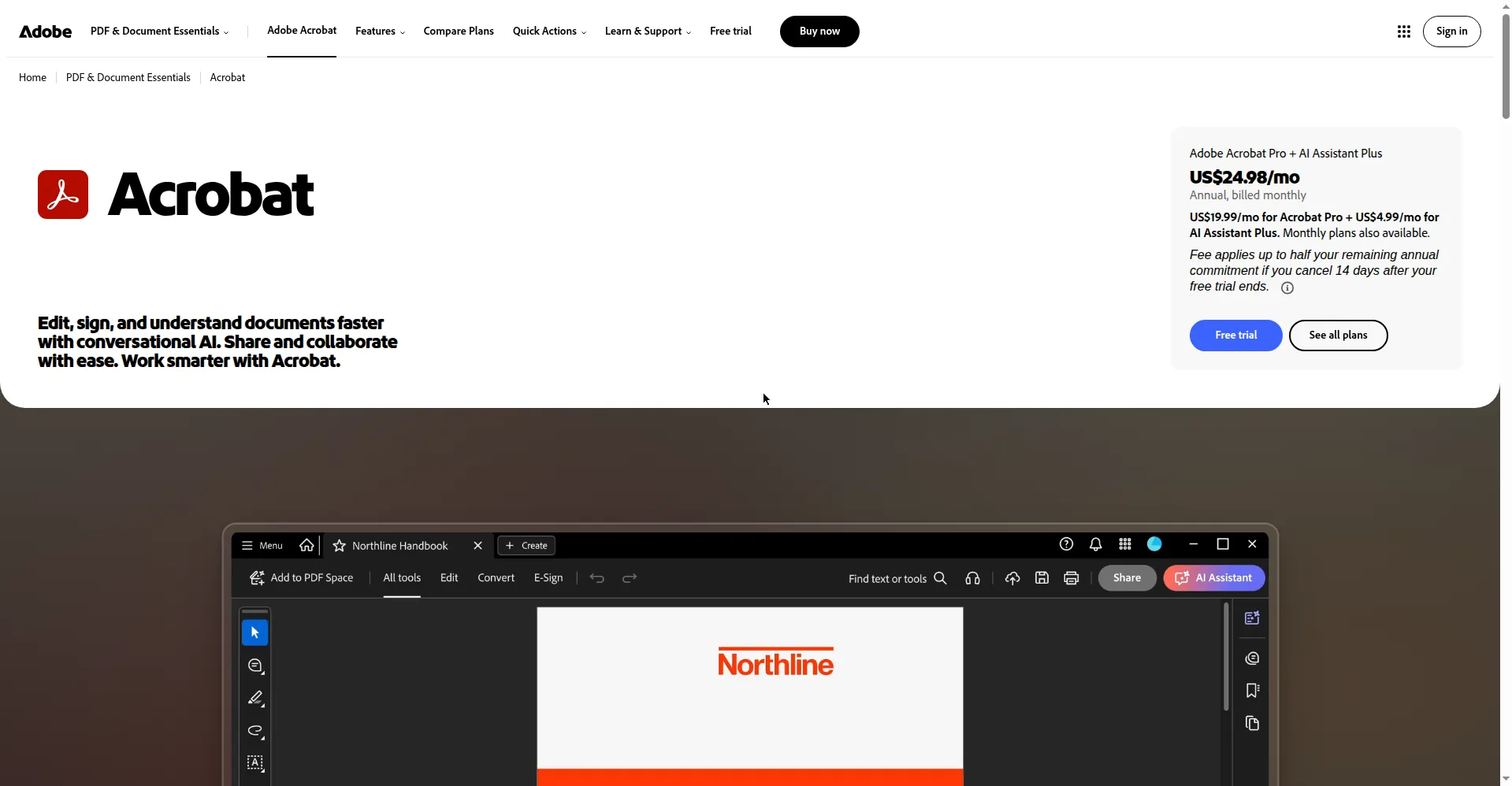
Task: Expand the Quick Actions dropdown
Action: pyautogui.click(x=549, y=32)
